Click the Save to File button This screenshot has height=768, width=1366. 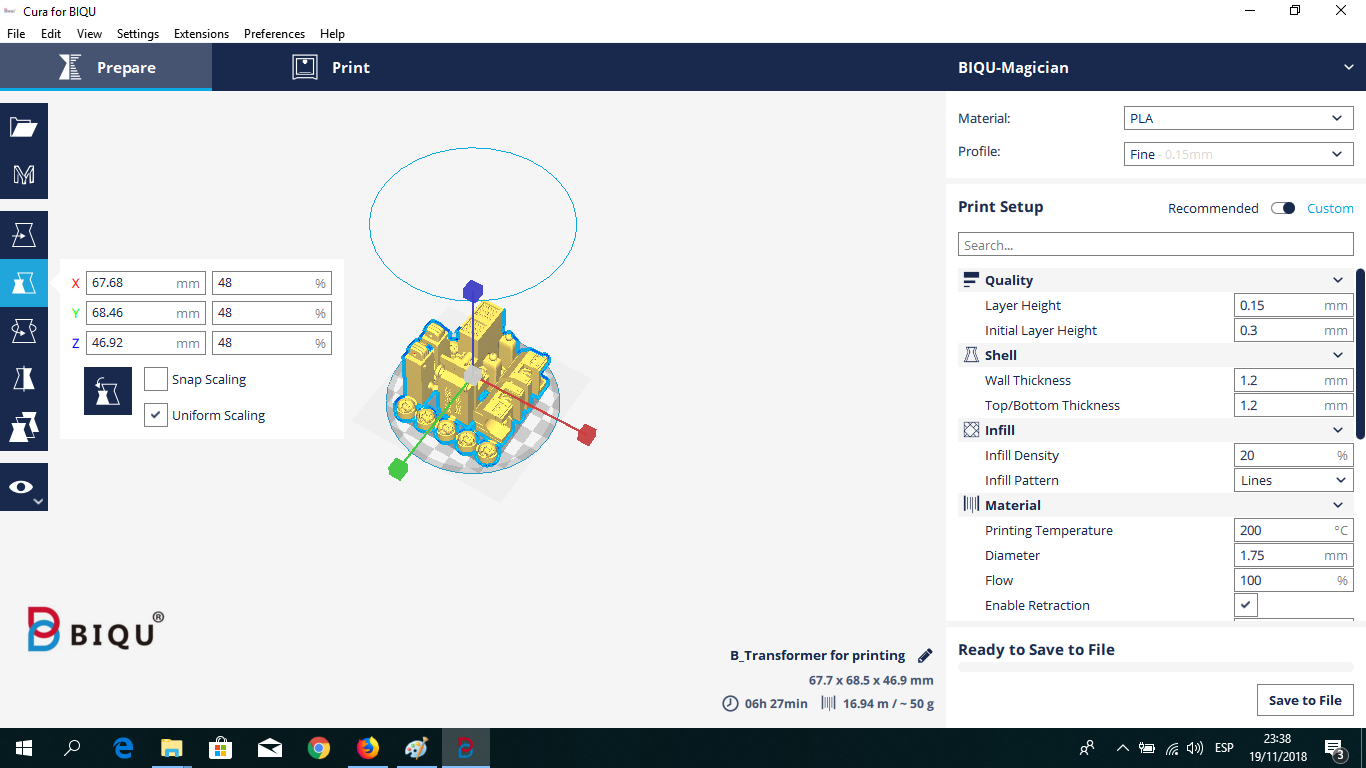coord(1305,700)
